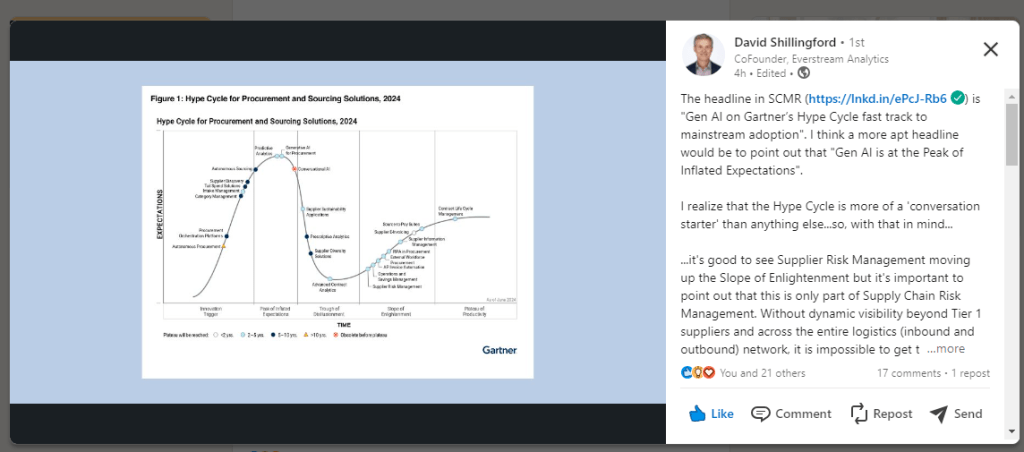Screen dimensions: 1024x452
Task: Open the lnkd.in/ePcJ-Rb6 link
Action: [877, 98]
